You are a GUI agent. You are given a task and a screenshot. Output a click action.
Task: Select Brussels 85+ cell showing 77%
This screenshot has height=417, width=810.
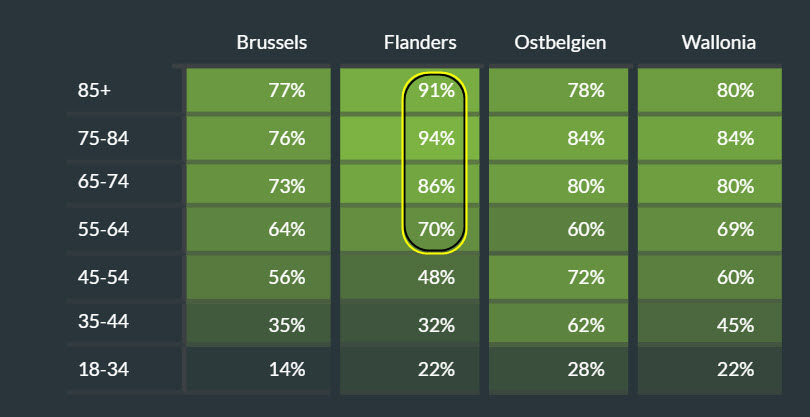click(x=286, y=91)
